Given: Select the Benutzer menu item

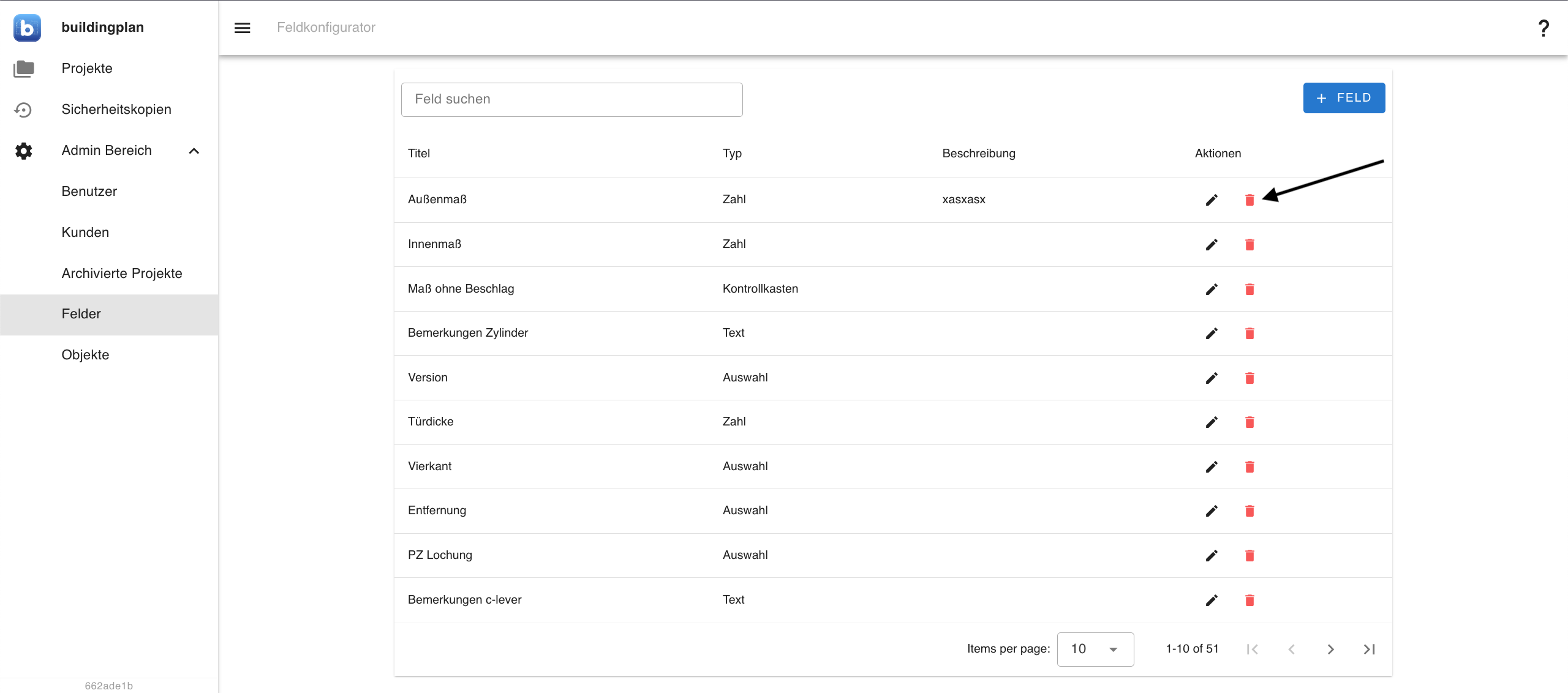Looking at the screenshot, I should pos(89,191).
